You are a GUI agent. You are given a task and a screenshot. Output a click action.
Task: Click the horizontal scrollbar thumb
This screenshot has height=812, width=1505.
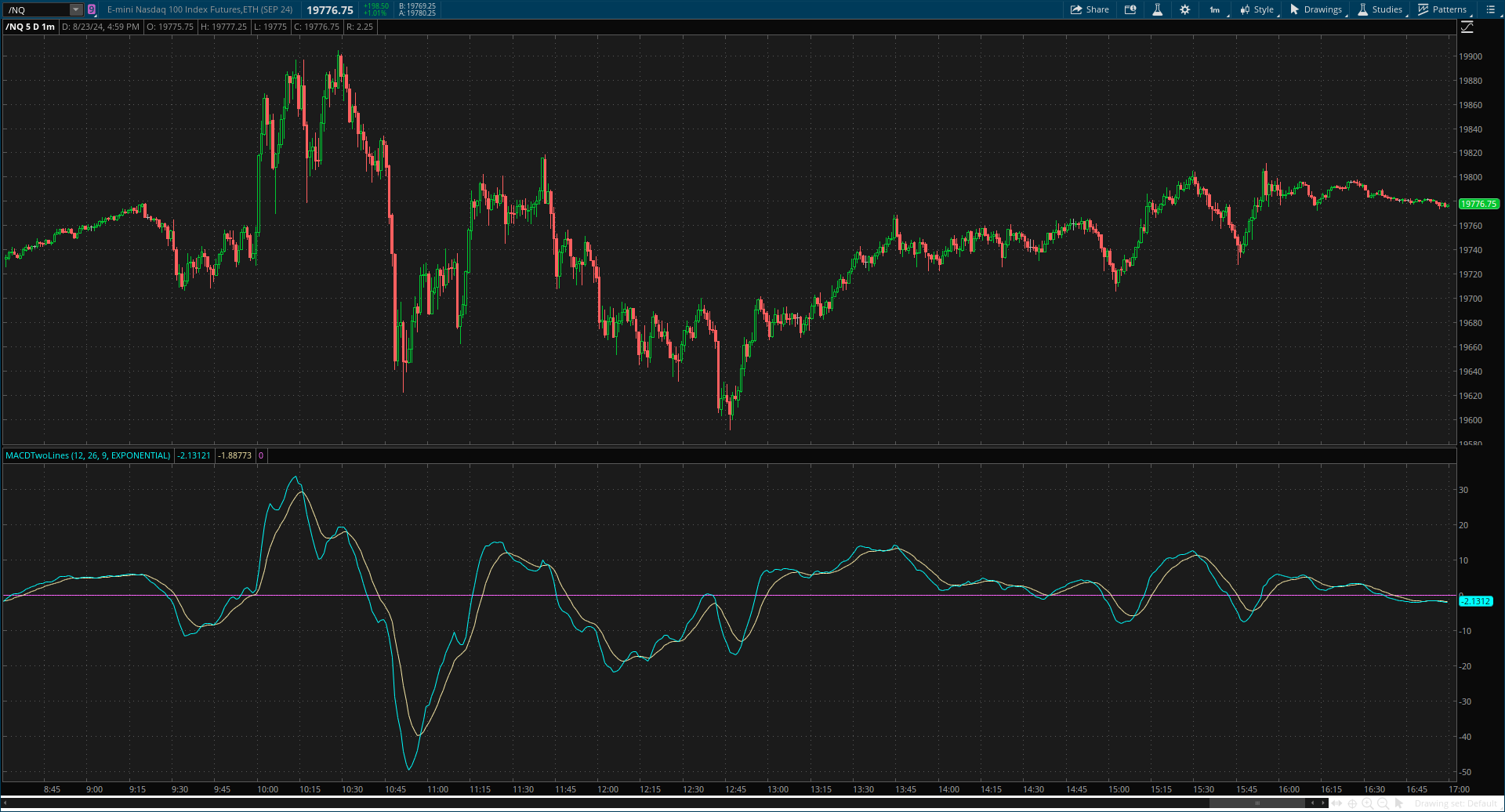(x=1257, y=803)
